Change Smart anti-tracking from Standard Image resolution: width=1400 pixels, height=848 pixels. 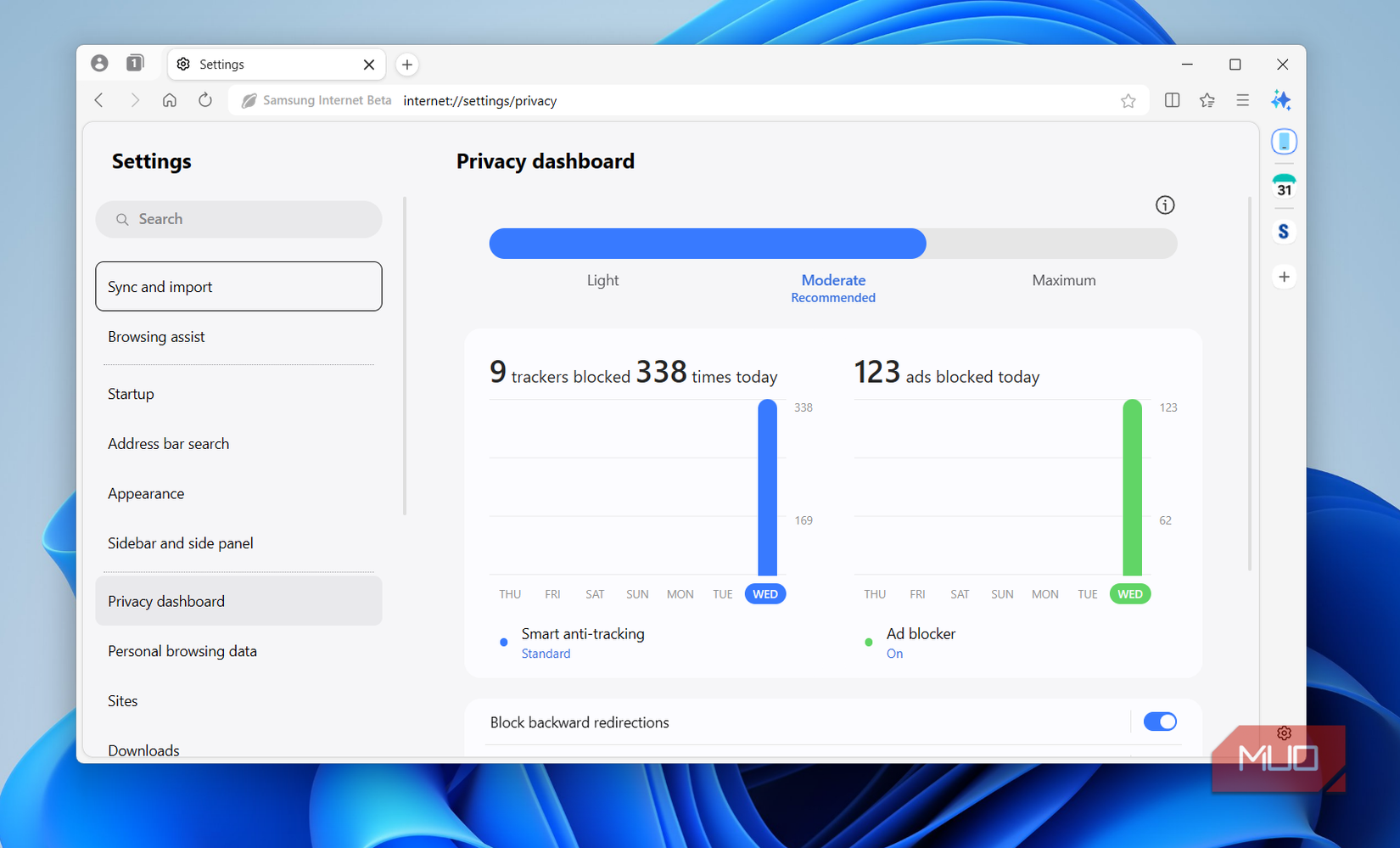(546, 654)
